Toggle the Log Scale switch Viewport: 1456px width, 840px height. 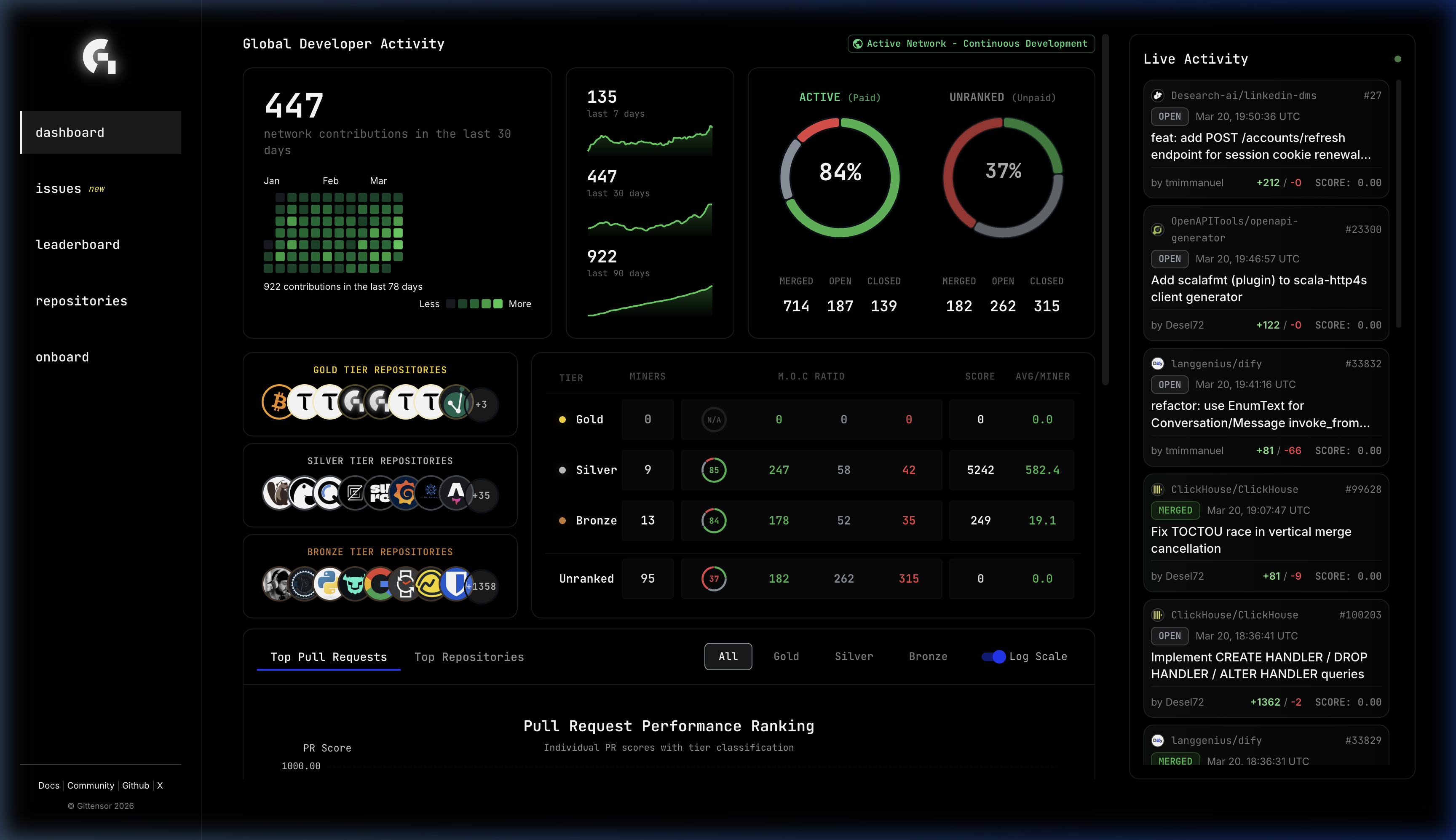(x=993, y=656)
